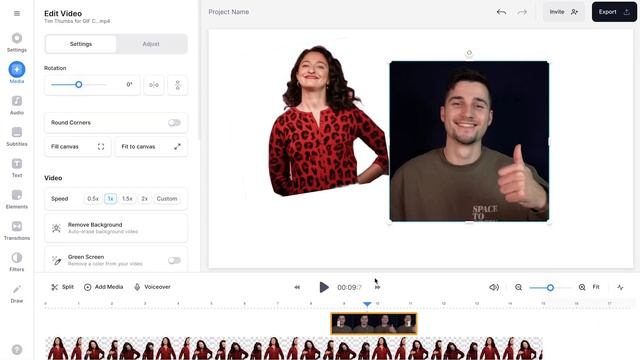Flip the video horizontally

(154, 85)
